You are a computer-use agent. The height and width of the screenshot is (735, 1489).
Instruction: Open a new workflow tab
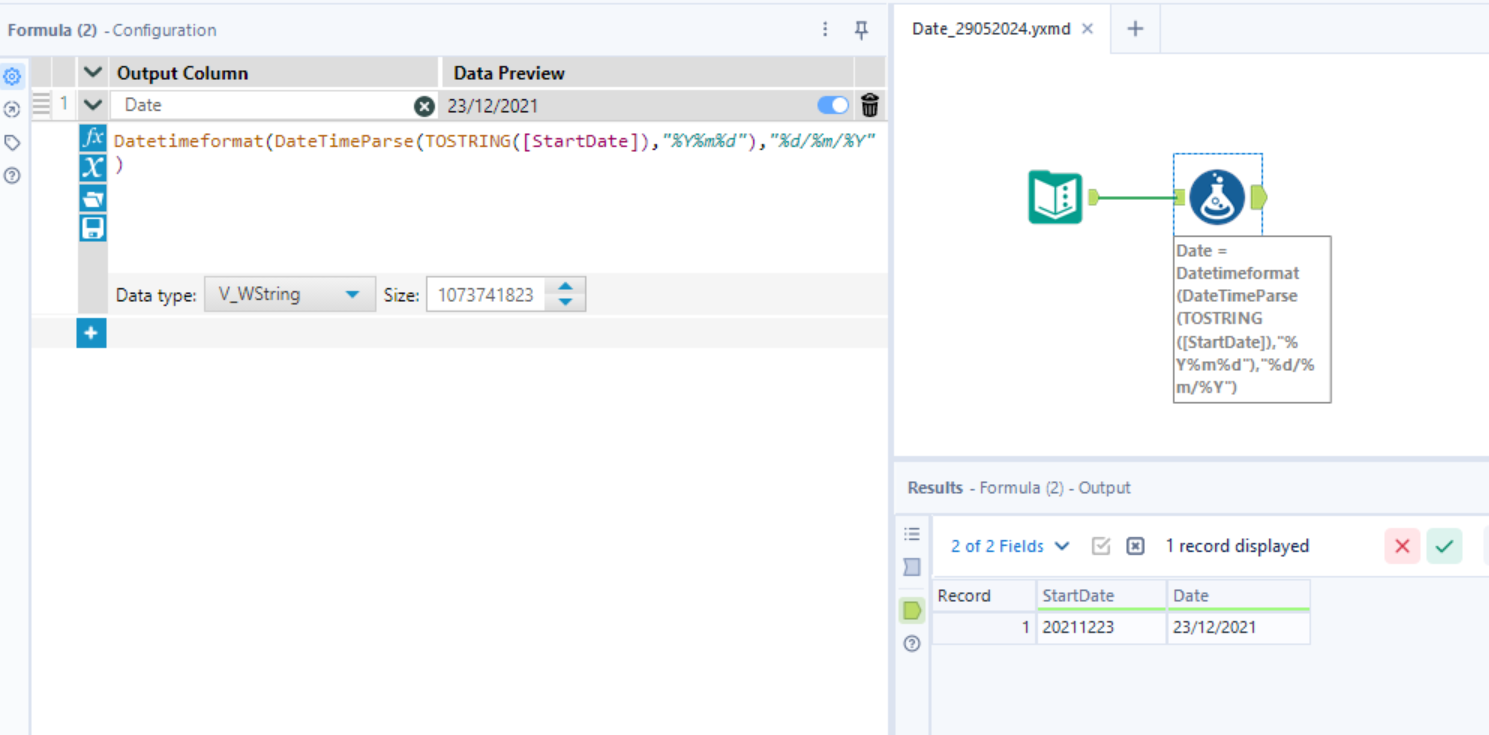point(1135,29)
